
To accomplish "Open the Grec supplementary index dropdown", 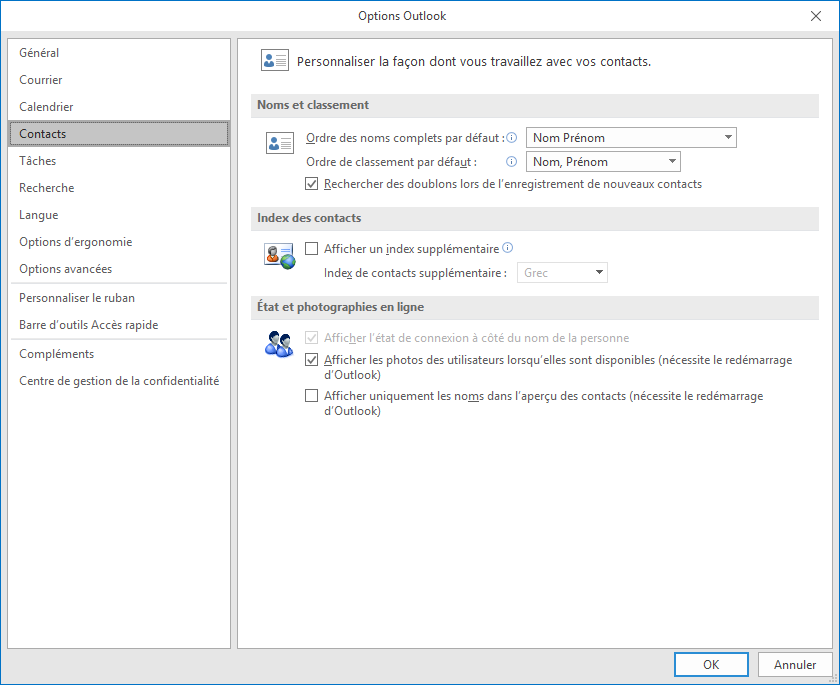I will point(562,273).
